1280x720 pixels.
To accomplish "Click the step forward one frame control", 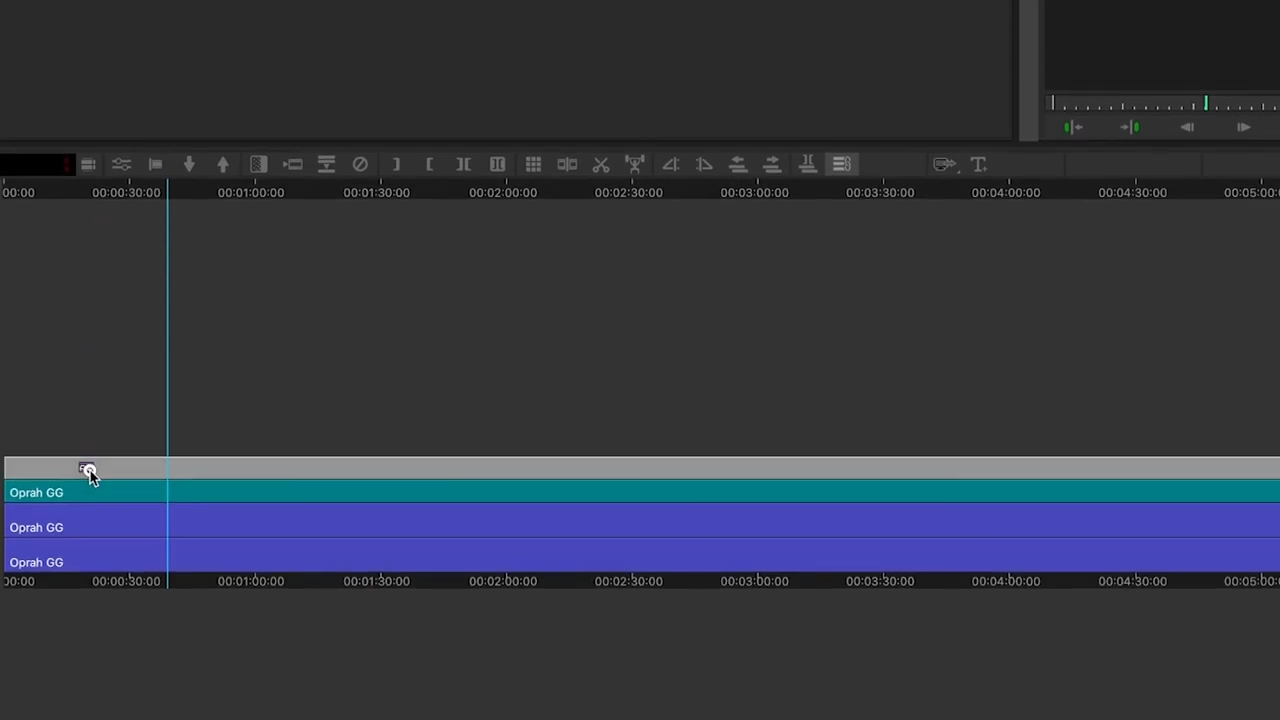I will pos(1243,127).
